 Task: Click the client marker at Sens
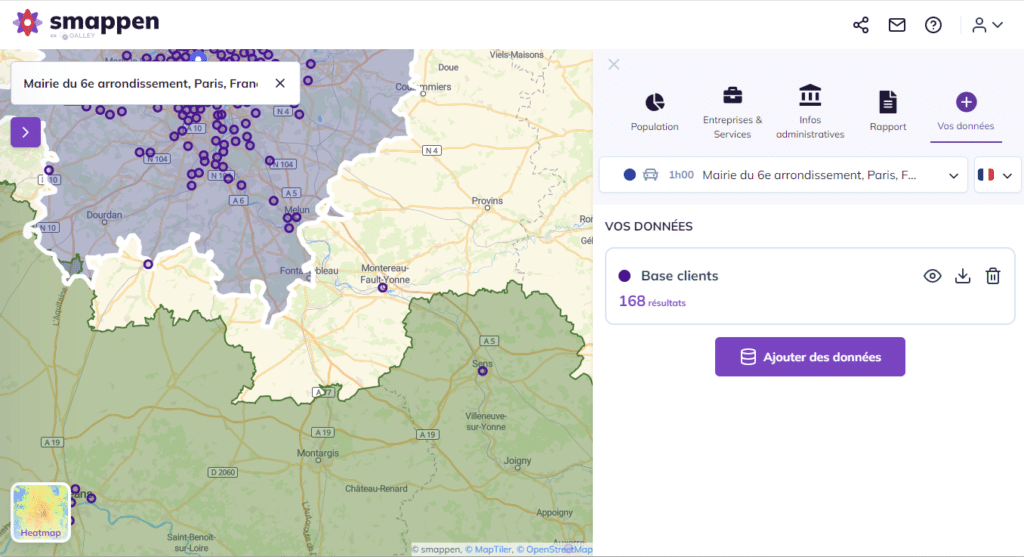pos(483,371)
